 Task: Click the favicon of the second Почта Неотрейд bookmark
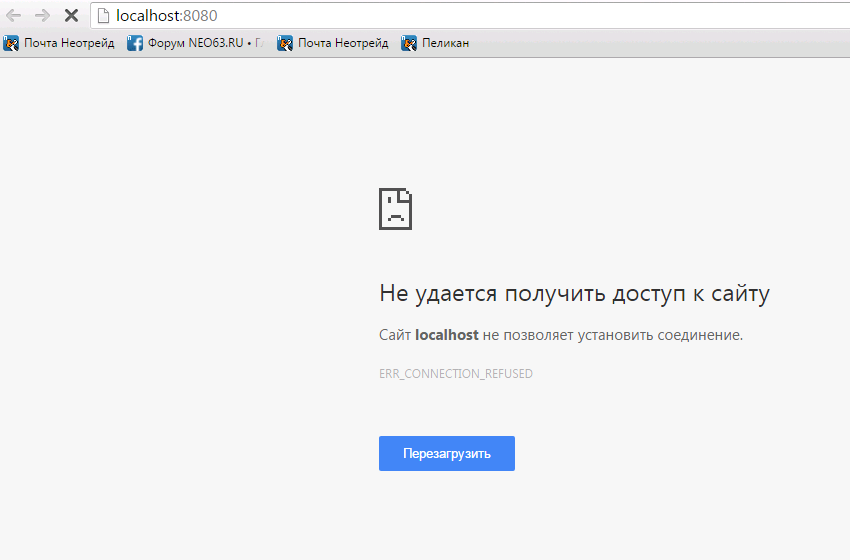285,43
